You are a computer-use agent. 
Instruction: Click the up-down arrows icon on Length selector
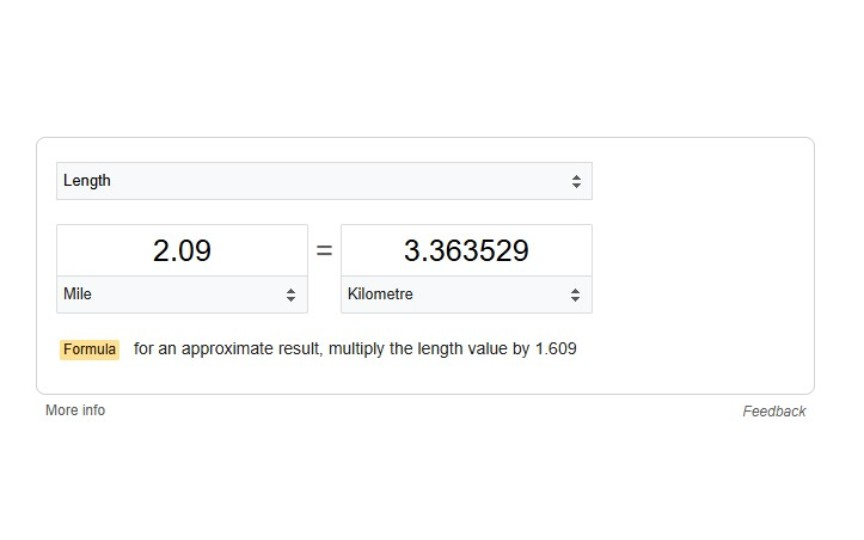pyautogui.click(x=576, y=181)
